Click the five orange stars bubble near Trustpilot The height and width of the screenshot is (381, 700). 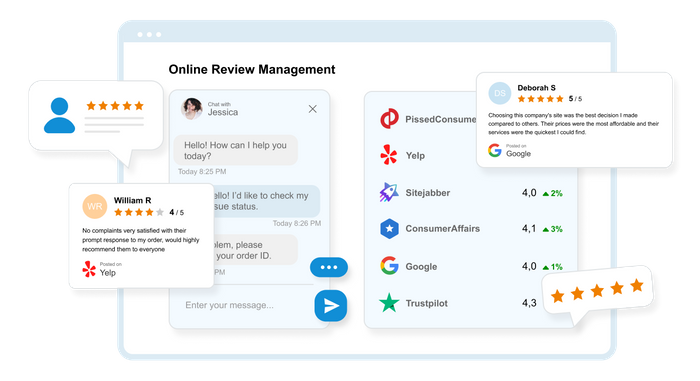click(597, 291)
